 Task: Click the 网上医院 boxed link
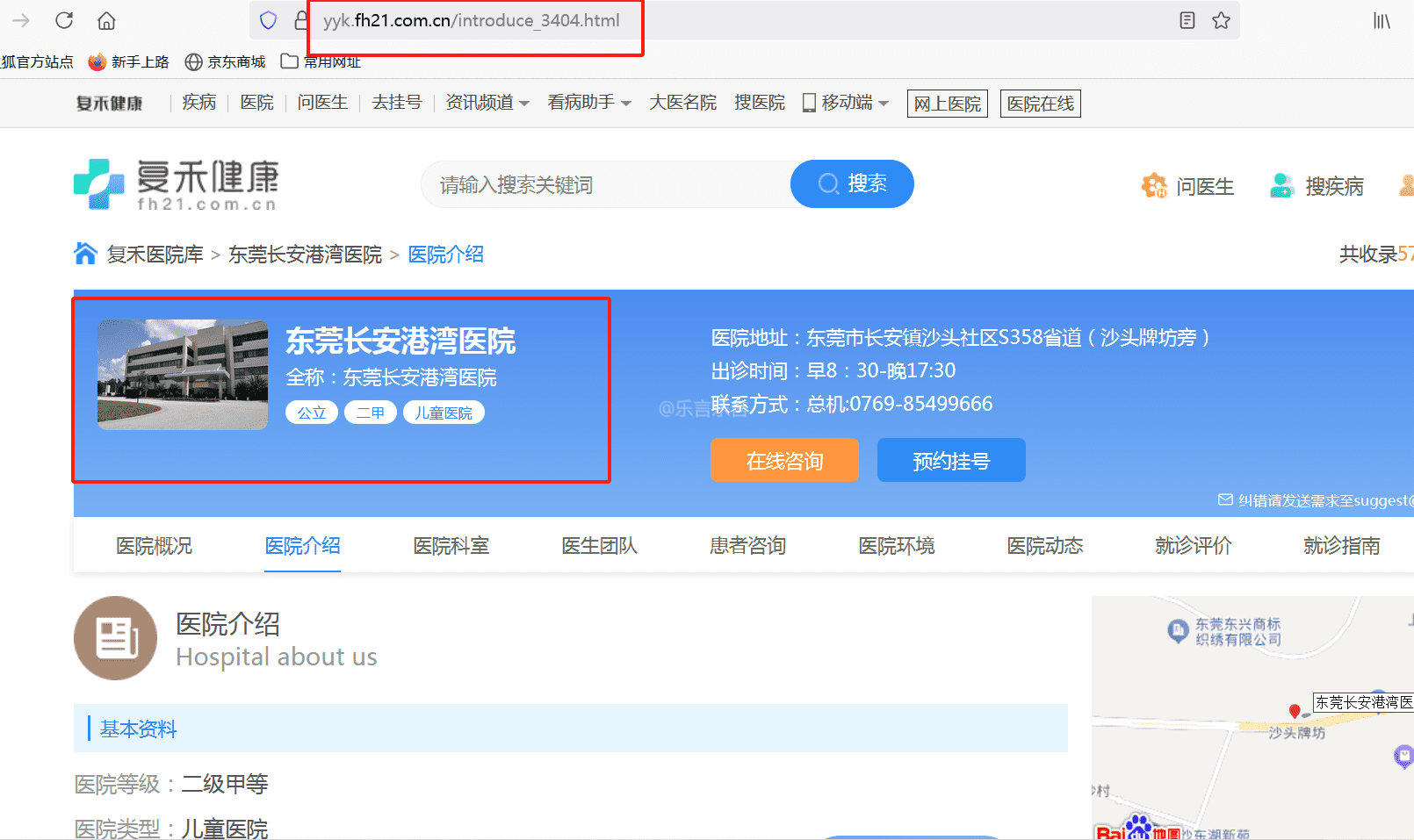(x=948, y=104)
